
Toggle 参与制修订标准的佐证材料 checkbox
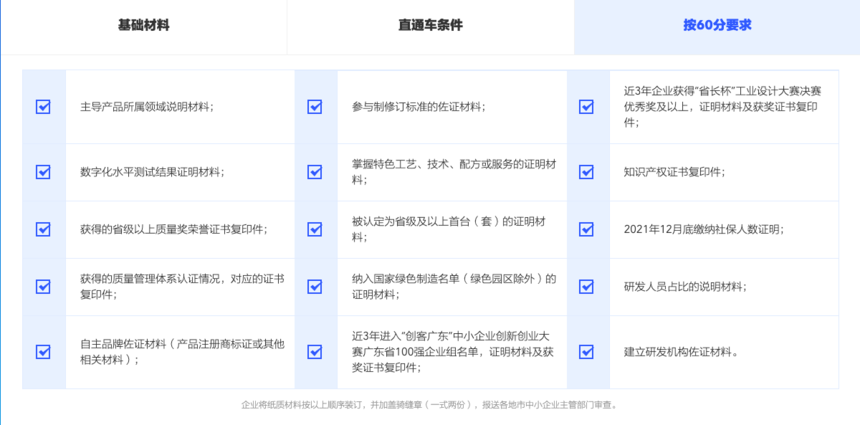pos(315,106)
